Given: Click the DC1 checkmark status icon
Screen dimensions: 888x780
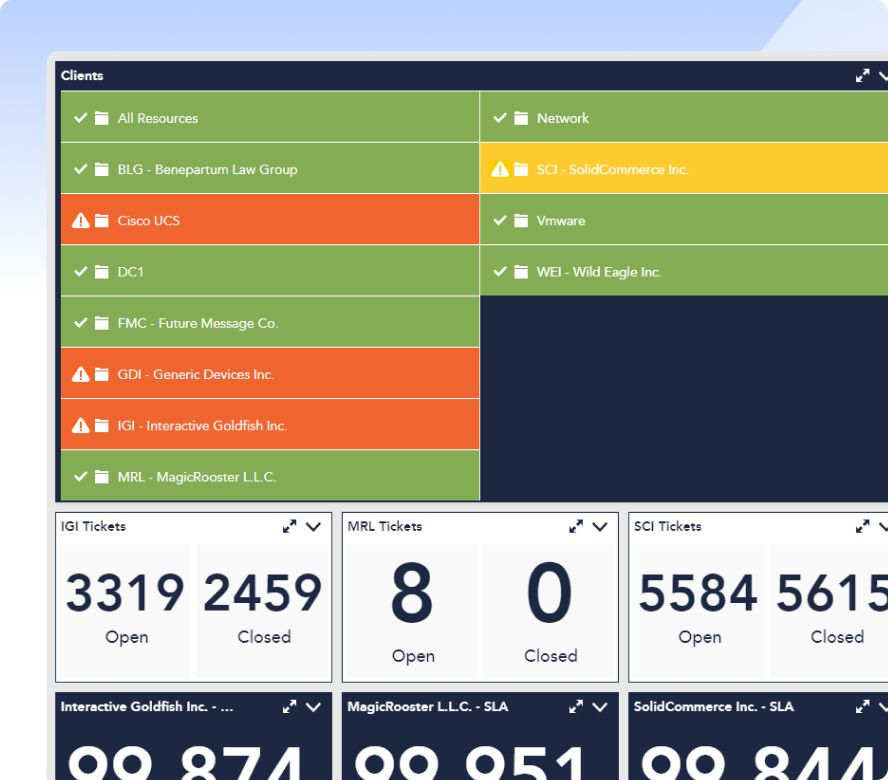Looking at the screenshot, I should click(80, 271).
